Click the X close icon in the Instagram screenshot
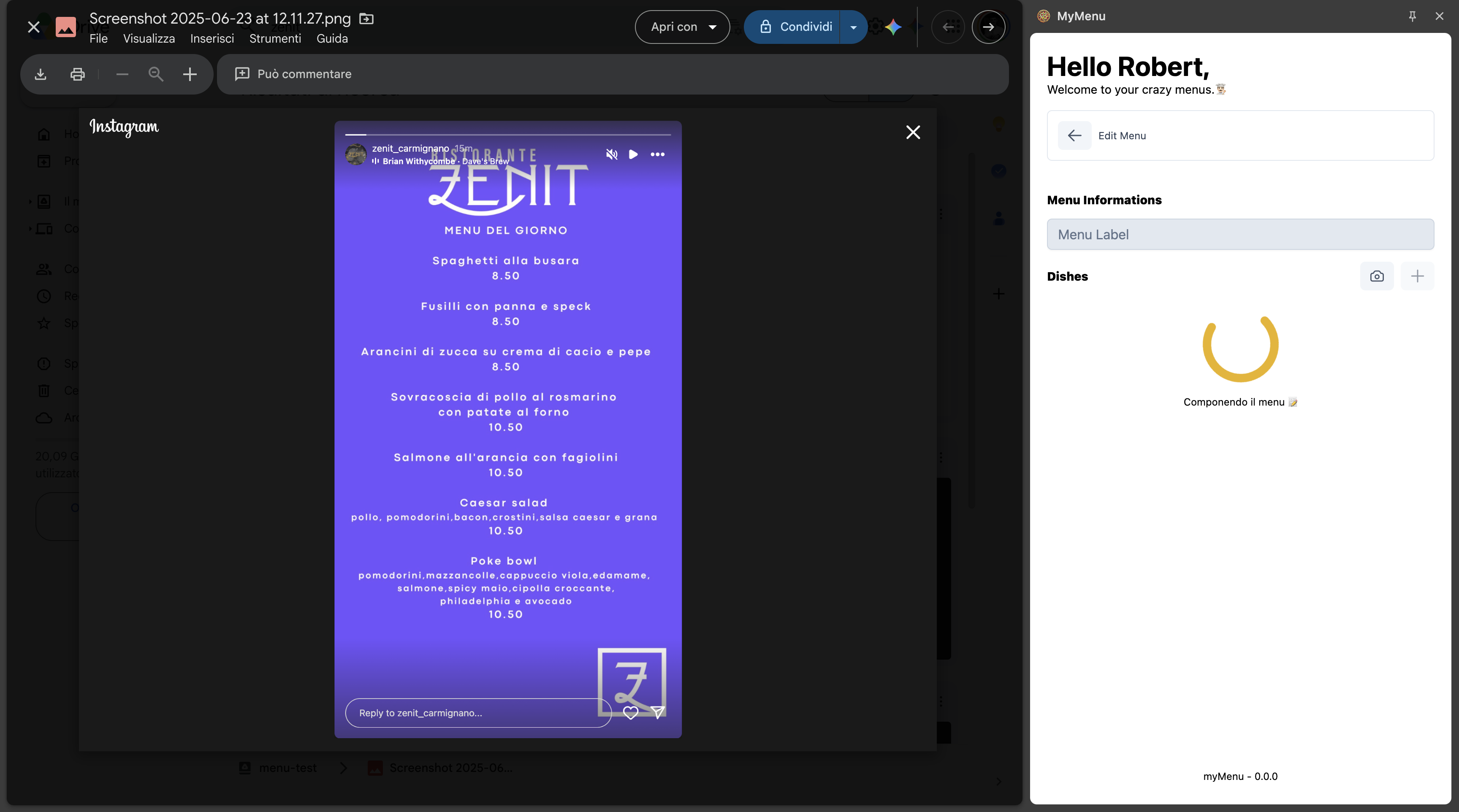This screenshot has height=812, width=1459. click(x=913, y=133)
